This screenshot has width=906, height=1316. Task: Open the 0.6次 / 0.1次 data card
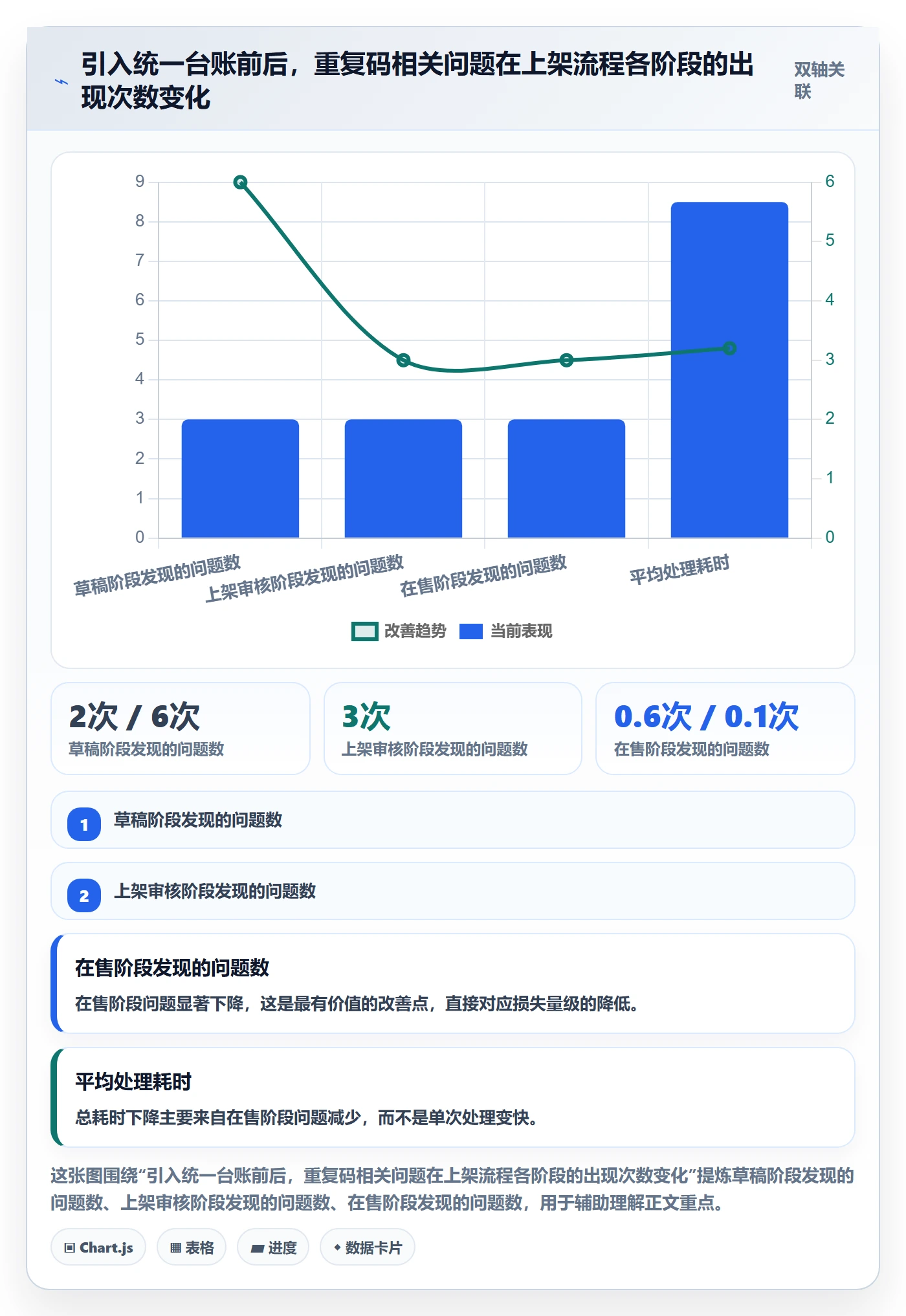(x=725, y=729)
